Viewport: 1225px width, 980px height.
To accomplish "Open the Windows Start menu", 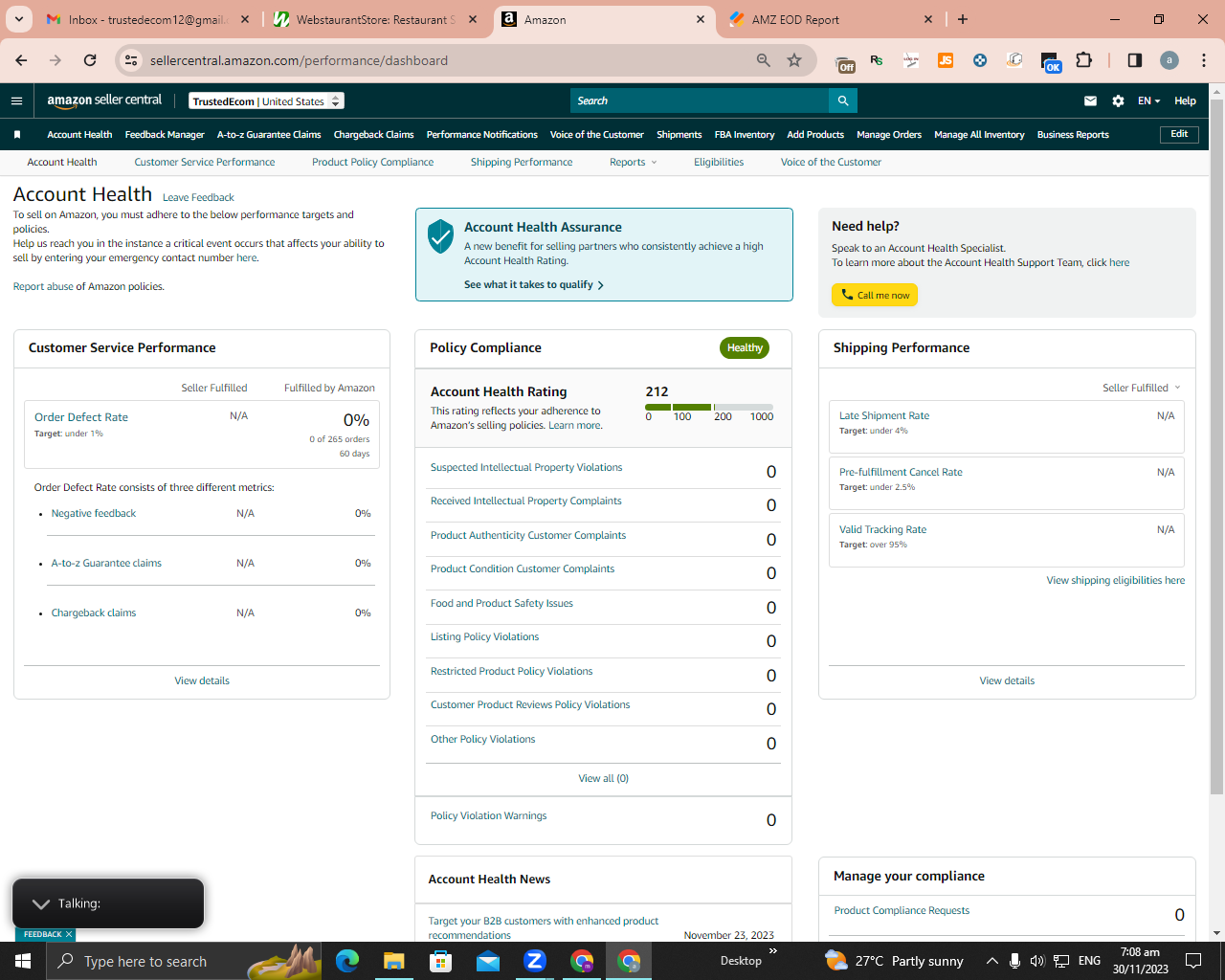I will pyautogui.click(x=23, y=961).
